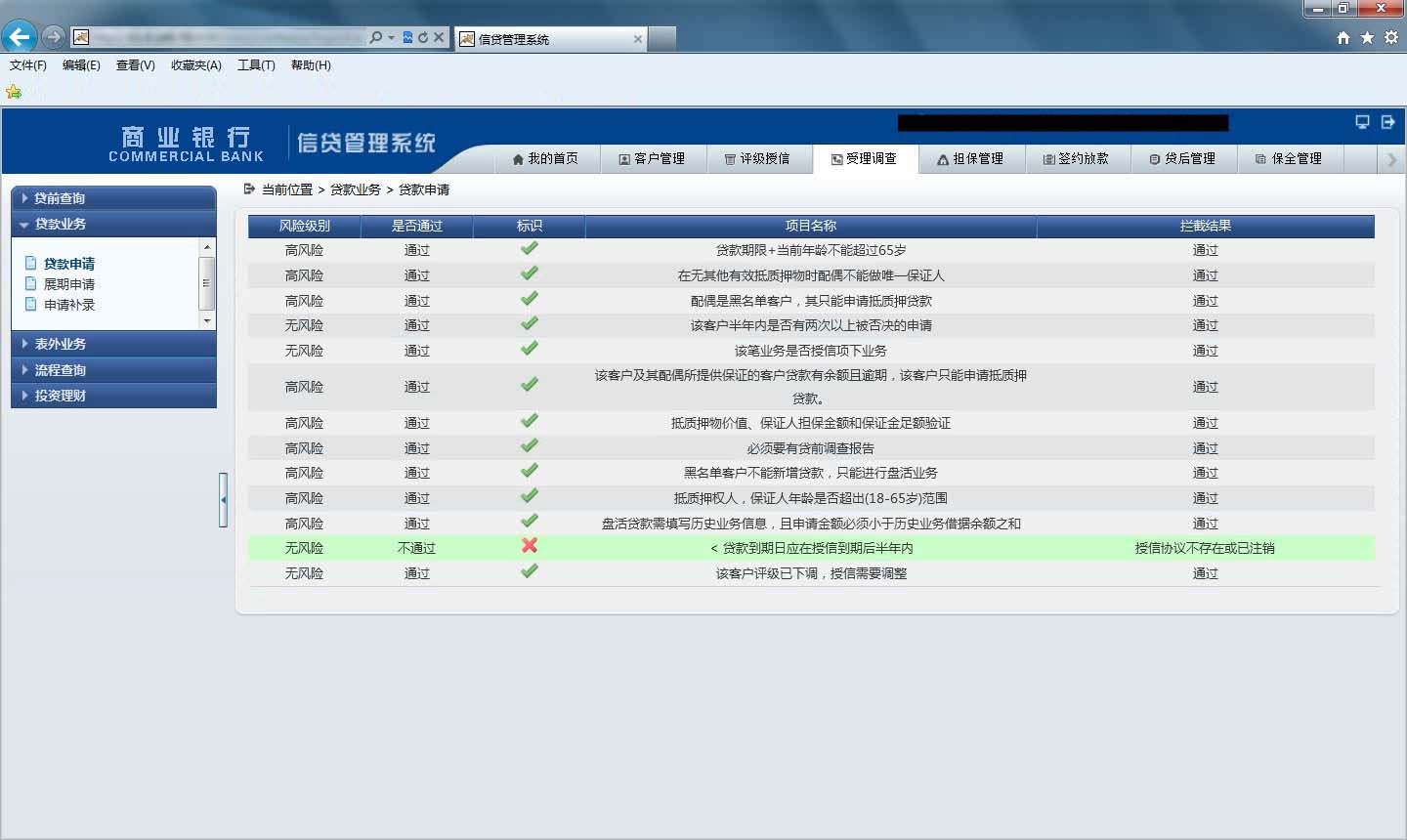Click the compatibility view icon in address bar
This screenshot has height=840, width=1407.
pyautogui.click(x=407, y=37)
